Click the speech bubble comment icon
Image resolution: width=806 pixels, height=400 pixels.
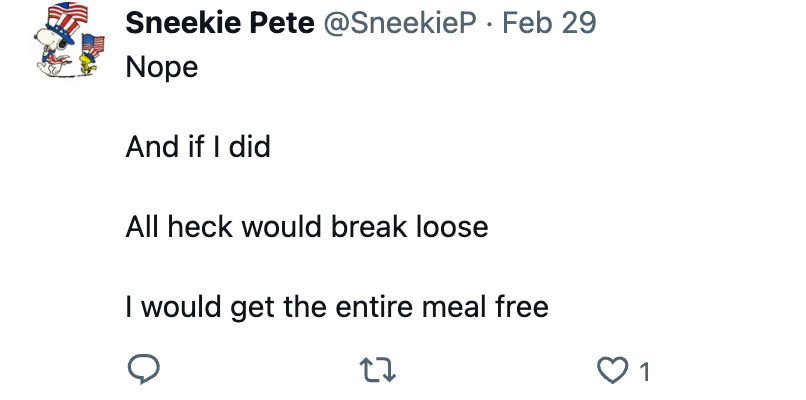pyautogui.click(x=143, y=369)
